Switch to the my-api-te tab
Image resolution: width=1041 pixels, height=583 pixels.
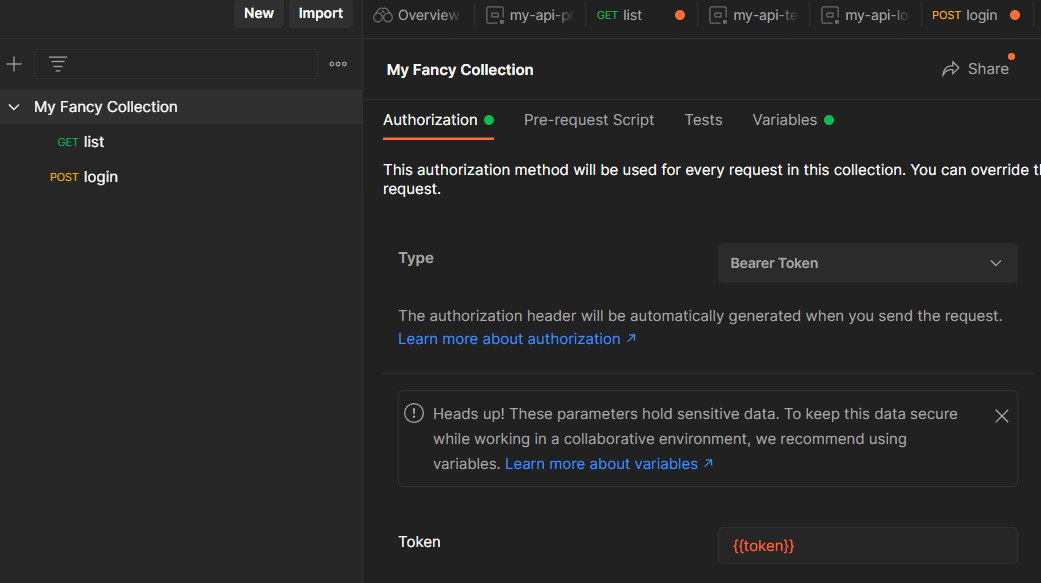coord(754,15)
